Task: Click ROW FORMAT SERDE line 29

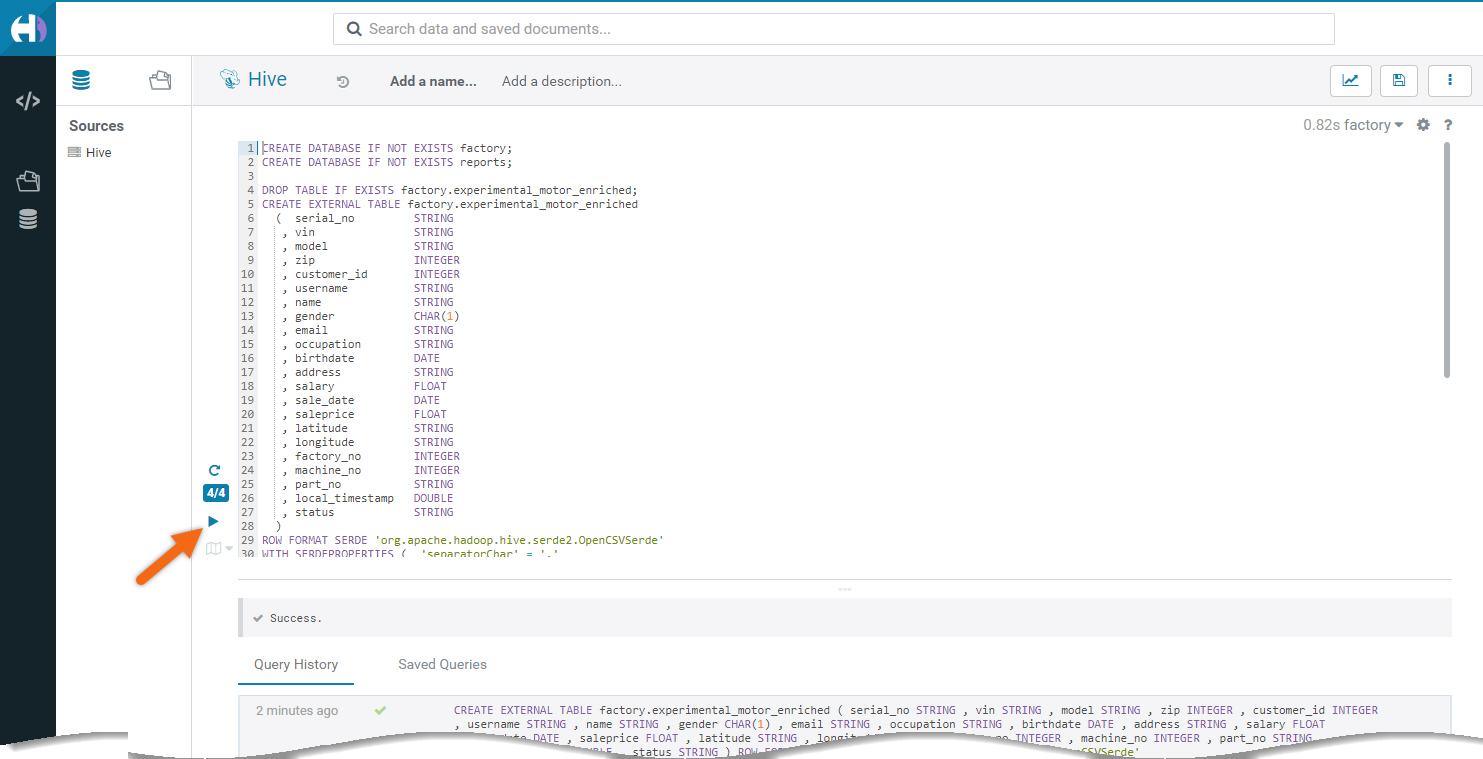Action: tap(463, 540)
